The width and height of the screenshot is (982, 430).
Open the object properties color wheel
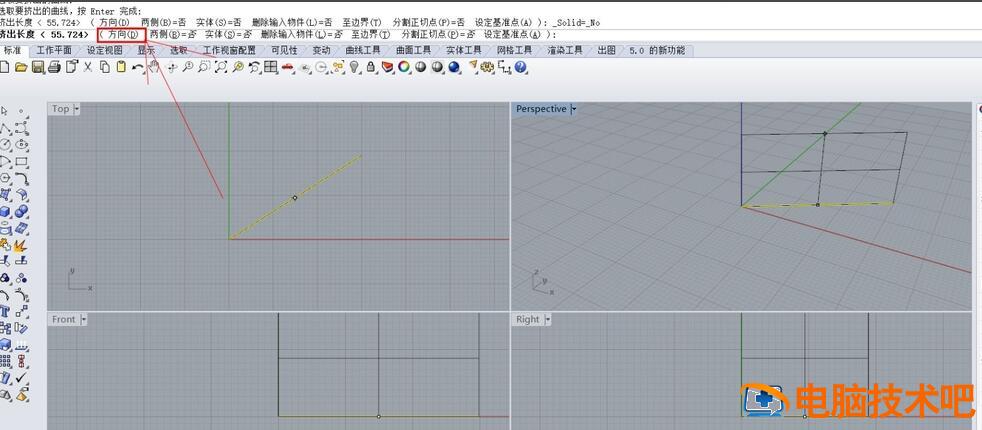[404, 67]
